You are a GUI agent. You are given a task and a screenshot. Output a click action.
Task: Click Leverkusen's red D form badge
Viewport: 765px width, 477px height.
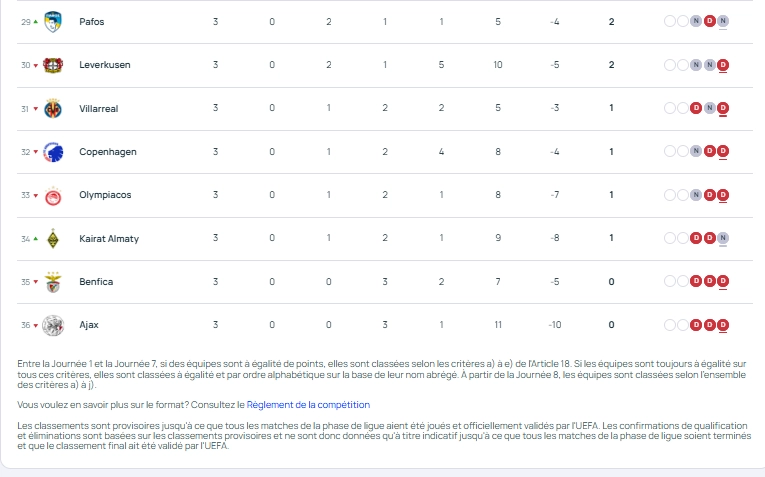[723, 65]
